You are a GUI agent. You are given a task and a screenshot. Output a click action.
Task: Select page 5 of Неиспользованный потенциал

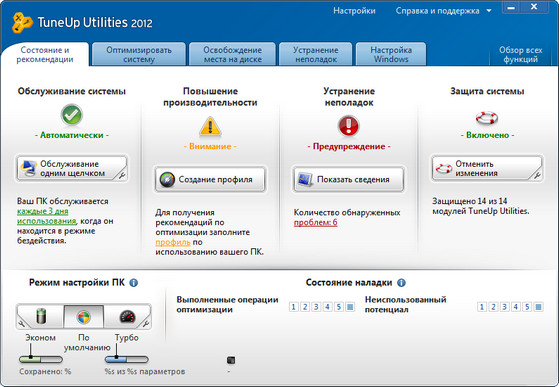tap(527, 307)
